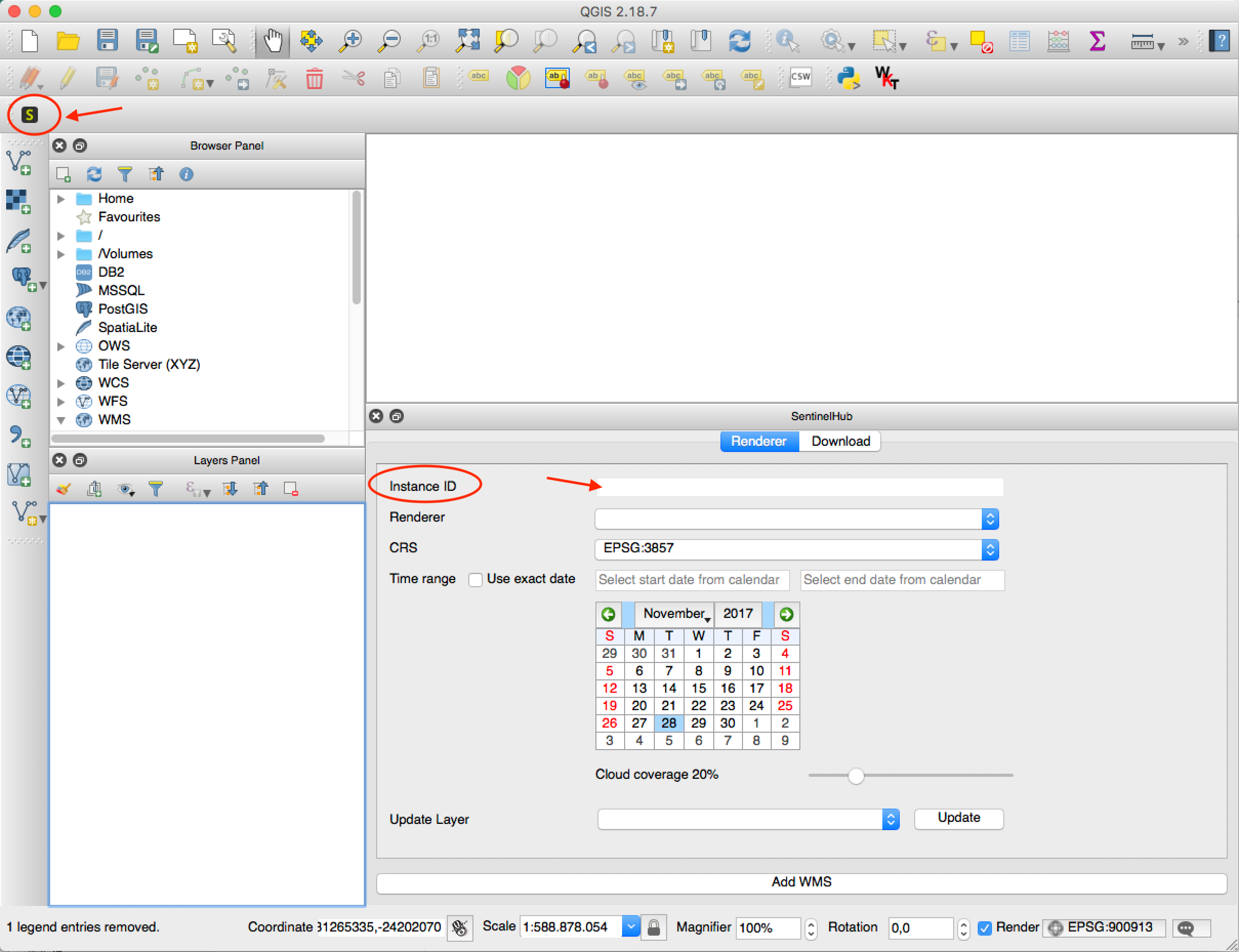The width and height of the screenshot is (1239, 952).
Task: Select Tile Server (XYZ) in browser
Action: (149, 364)
